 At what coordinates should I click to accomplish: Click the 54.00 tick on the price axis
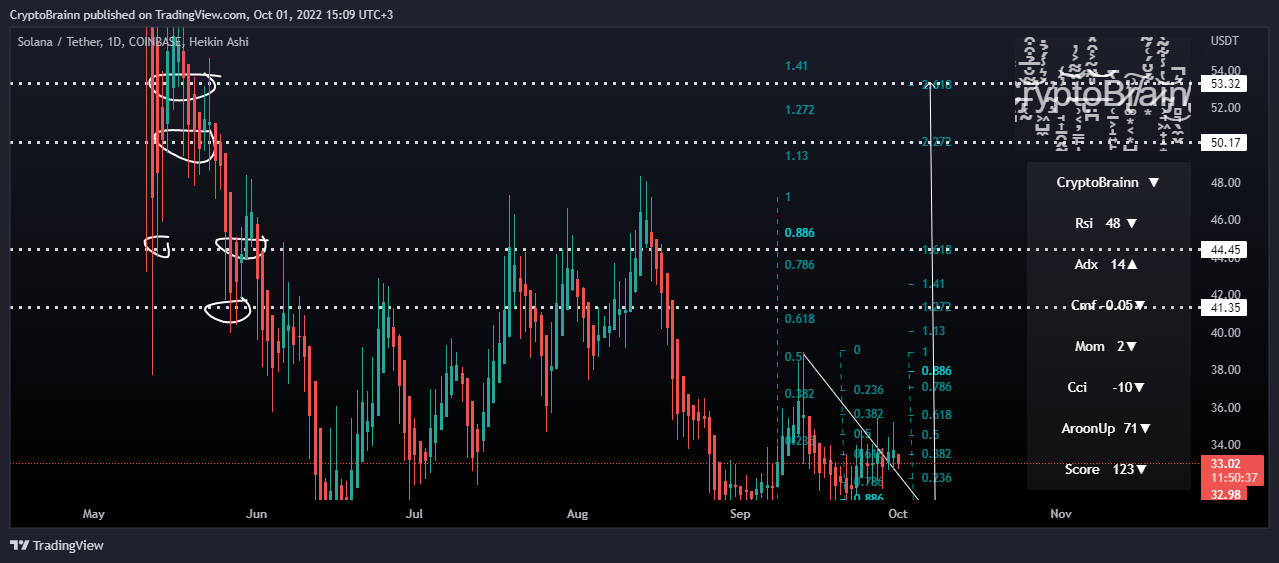point(1224,70)
